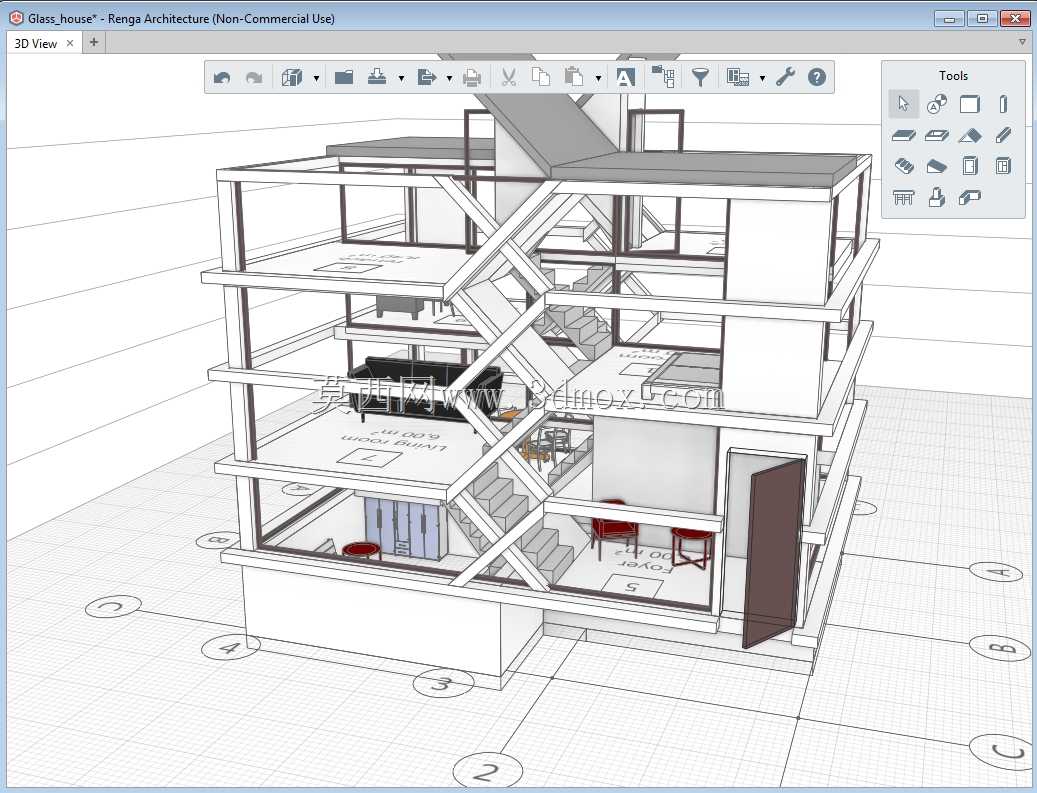1037x793 pixels.
Task: Expand the import tray dropdown arrow
Action: [401, 78]
